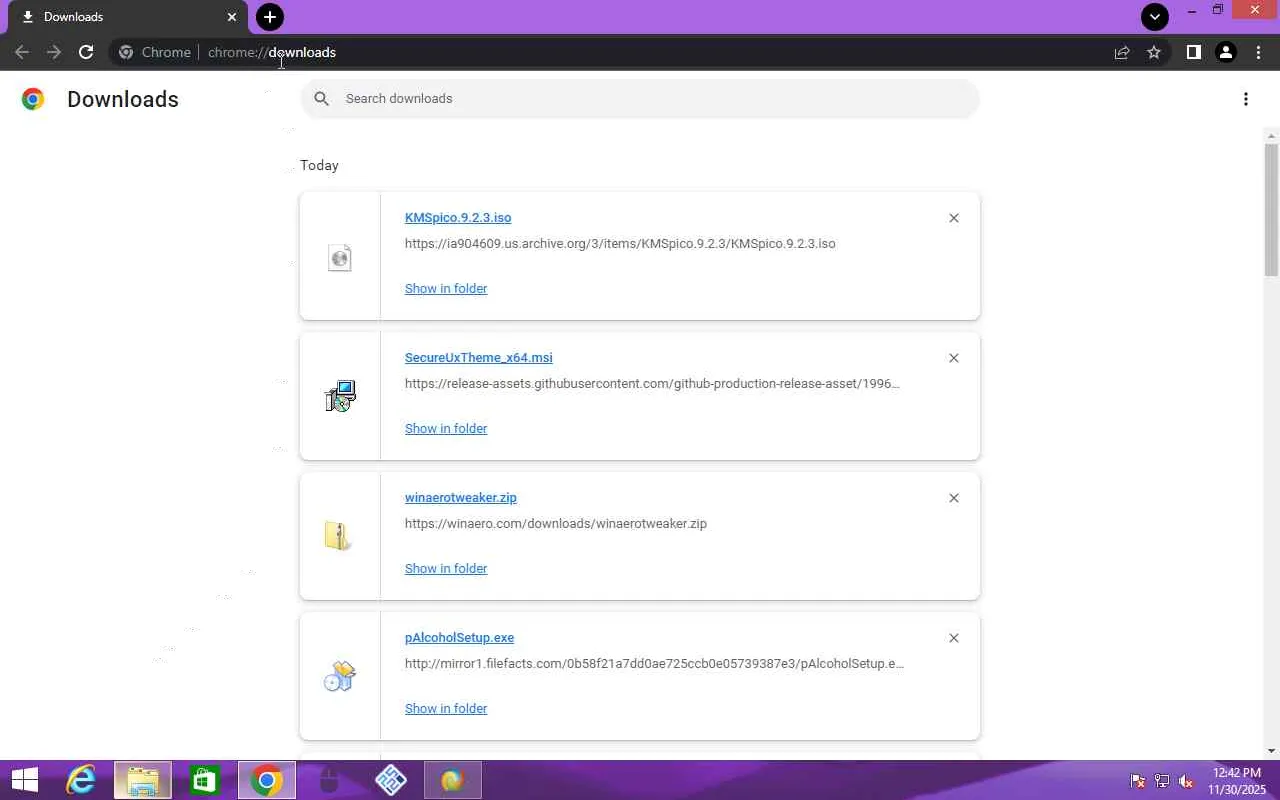Image resolution: width=1280 pixels, height=800 pixels.
Task: Minimize the Chrome window
Action: [x=1192, y=11]
